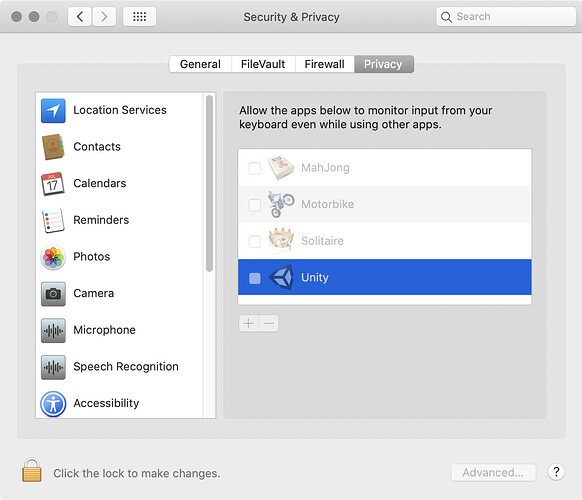Image resolution: width=582 pixels, height=500 pixels.
Task: Select Camera label in list
Action: click(94, 293)
